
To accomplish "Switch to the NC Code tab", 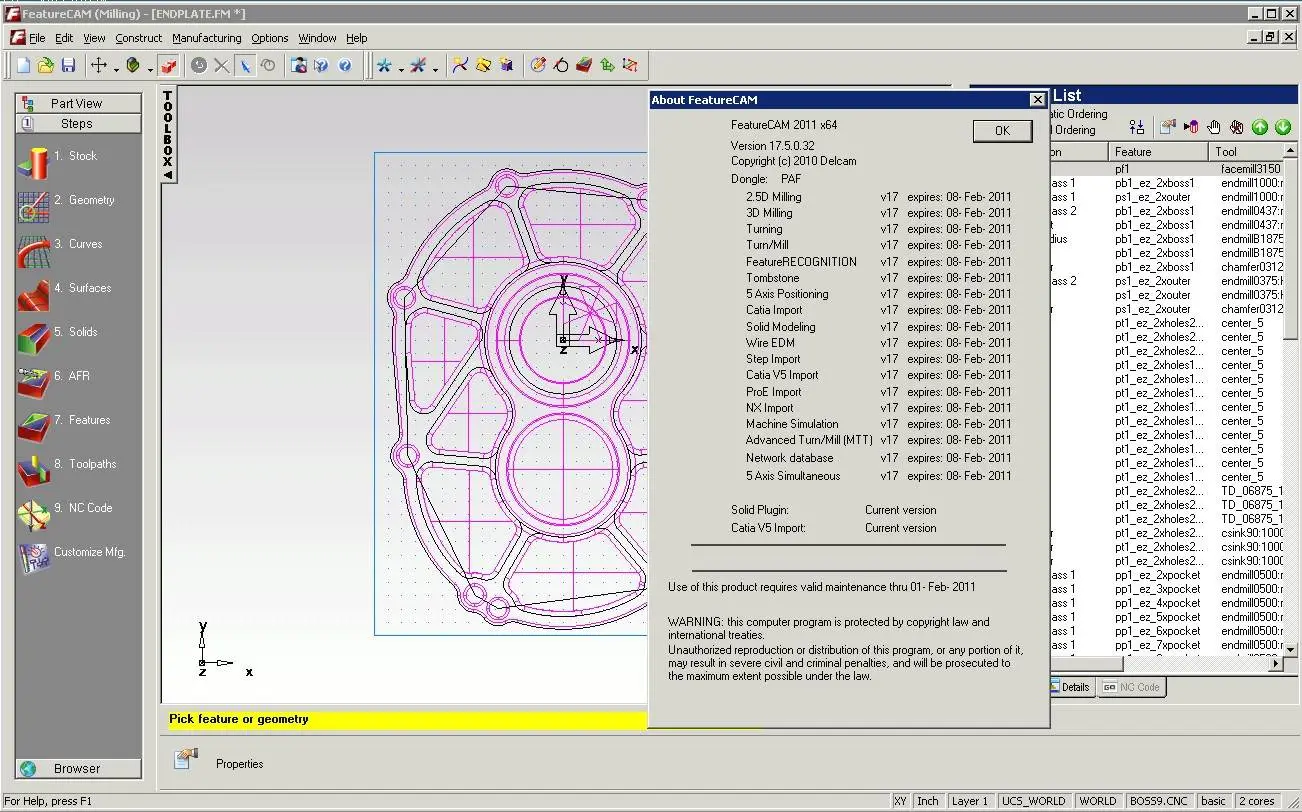I will [x=1131, y=687].
